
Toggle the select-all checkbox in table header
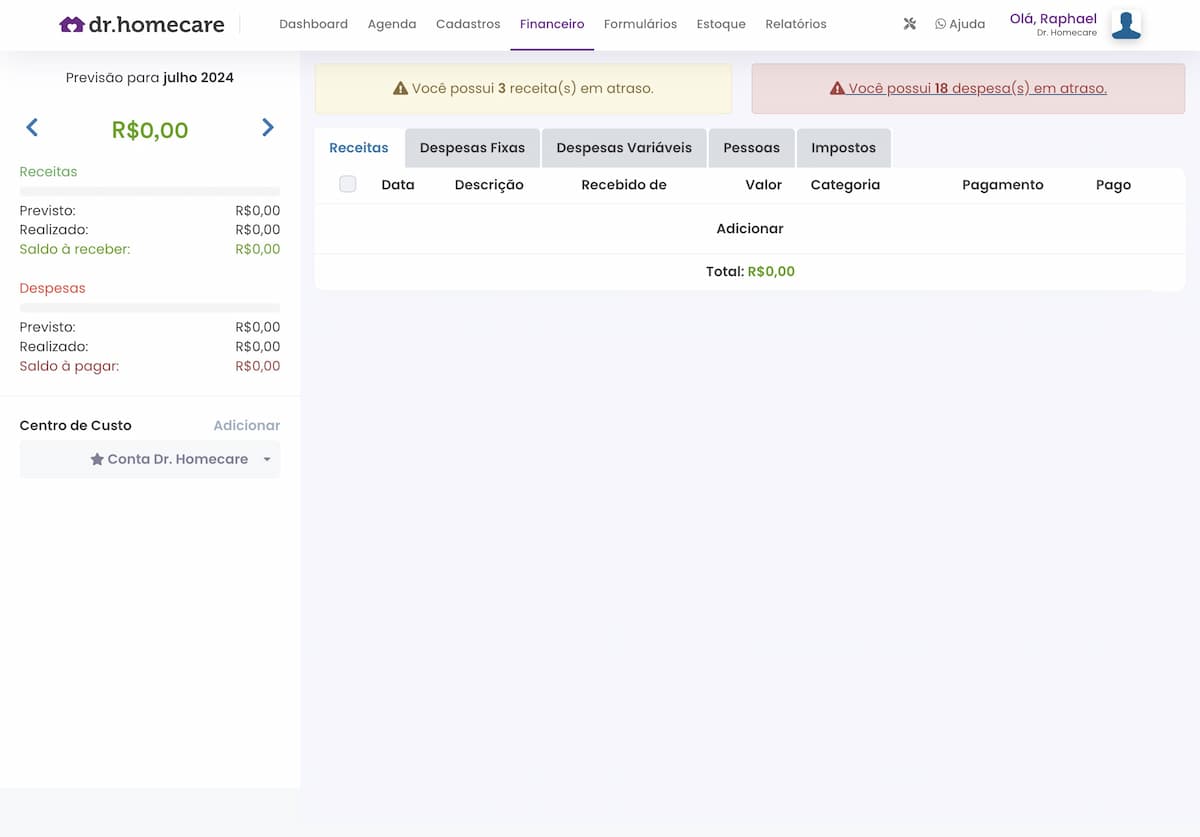[347, 184]
